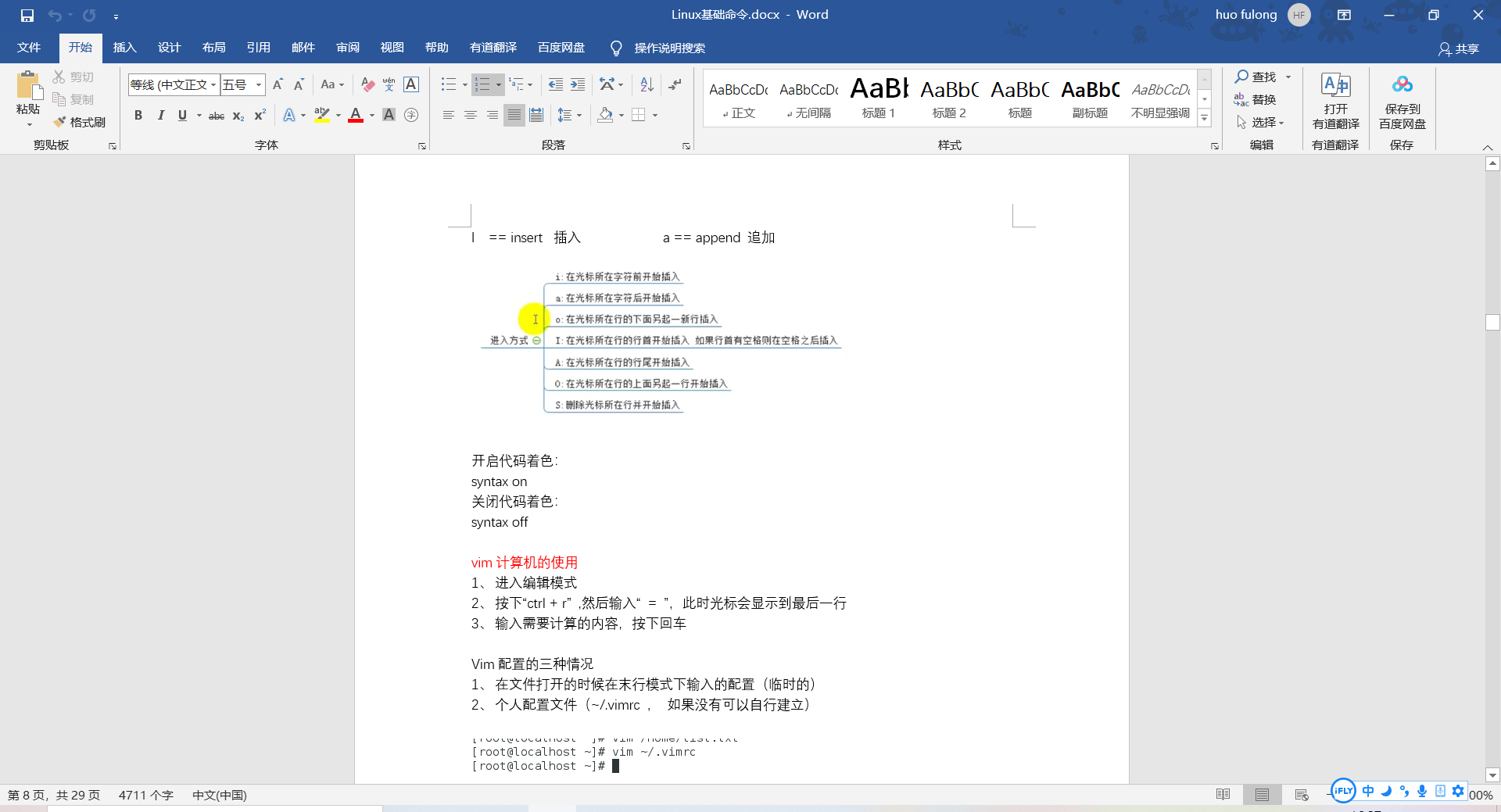This screenshot has width=1501, height=812.
Task: Toggle Show/Hide paragraph marks
Action: point(675,84)
